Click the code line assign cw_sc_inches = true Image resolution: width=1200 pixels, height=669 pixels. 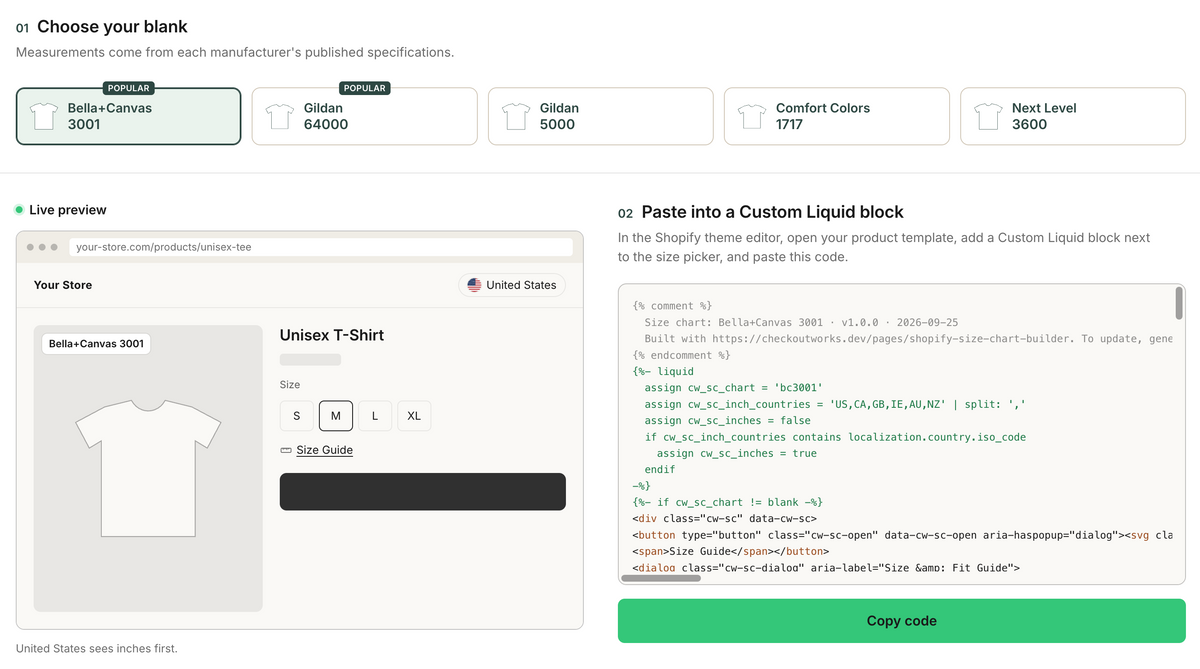[x=737, y=453]
